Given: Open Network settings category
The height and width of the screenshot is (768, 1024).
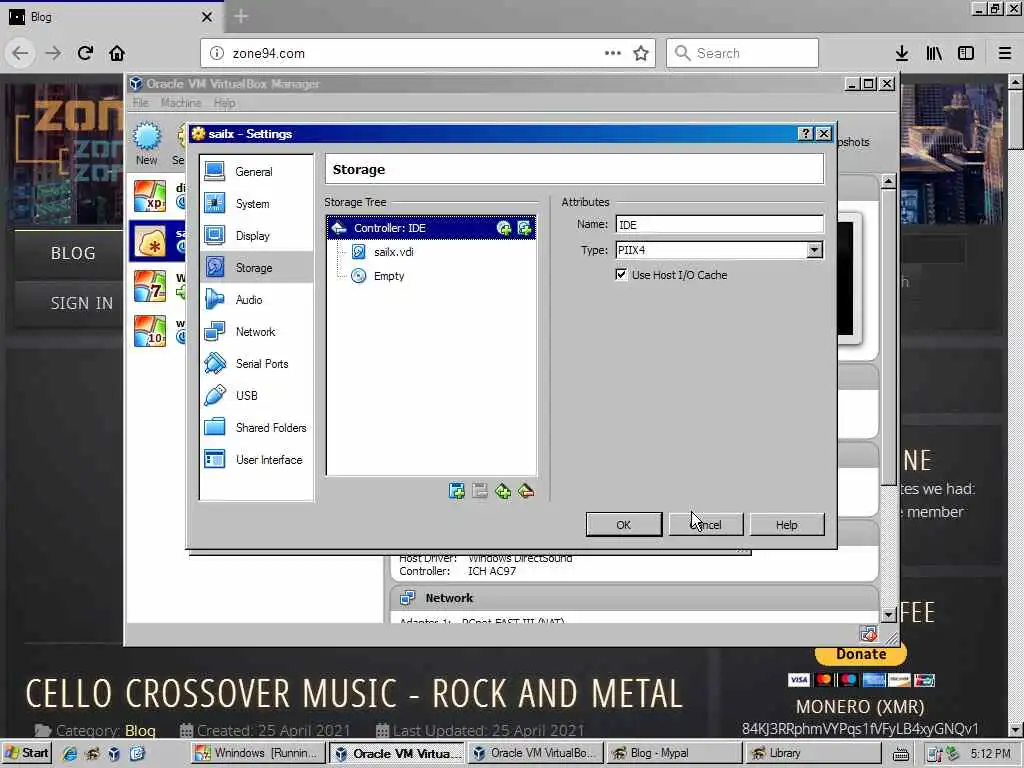Looking at the screenshot, I should tap(256, 332).
